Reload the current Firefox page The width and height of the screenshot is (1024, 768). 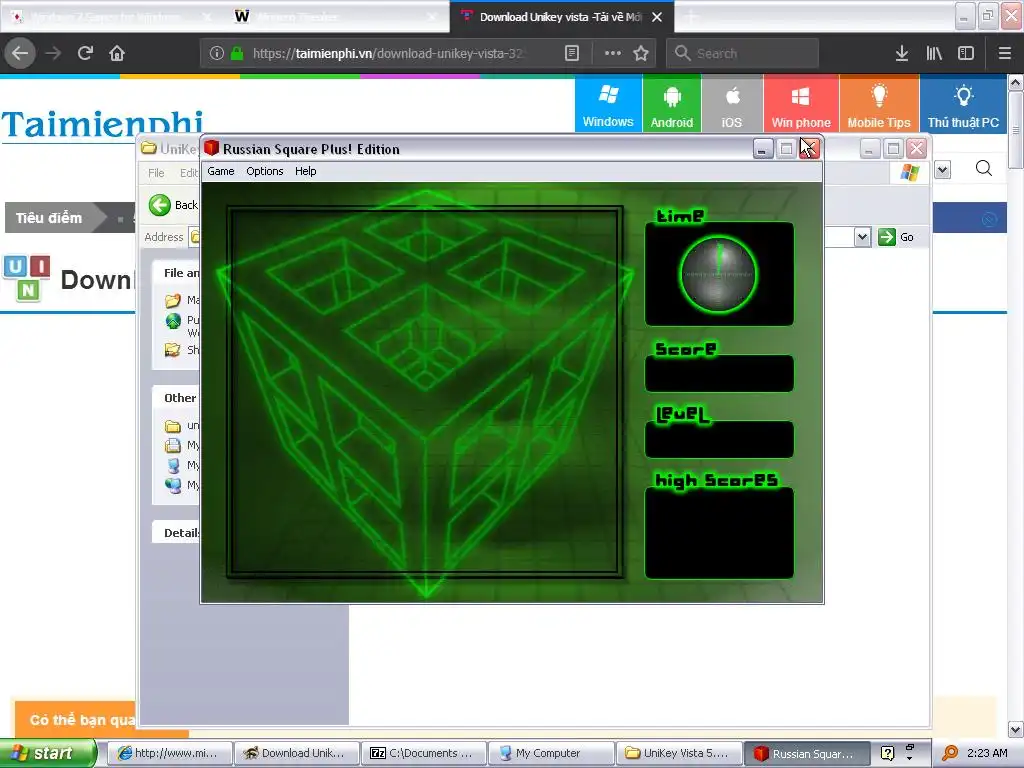click(85, 53)
